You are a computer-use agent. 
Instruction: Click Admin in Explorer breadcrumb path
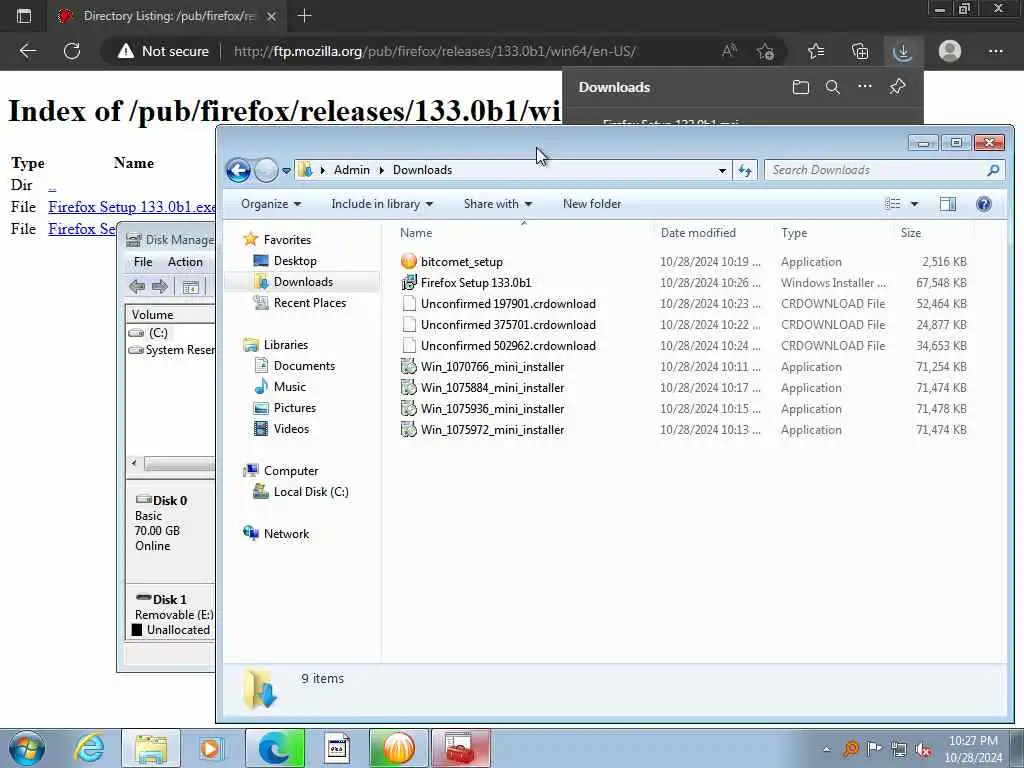[351, 170]
